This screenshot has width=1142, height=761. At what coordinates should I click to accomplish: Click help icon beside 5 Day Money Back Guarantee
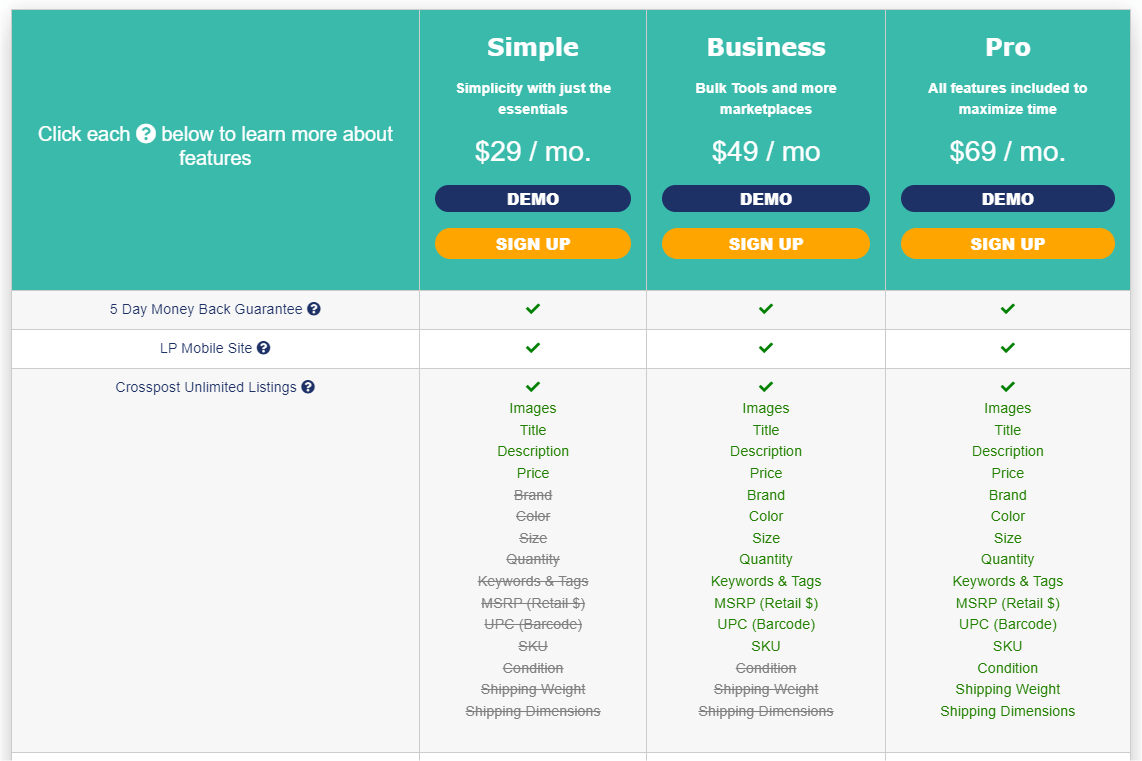click(314, 309)
